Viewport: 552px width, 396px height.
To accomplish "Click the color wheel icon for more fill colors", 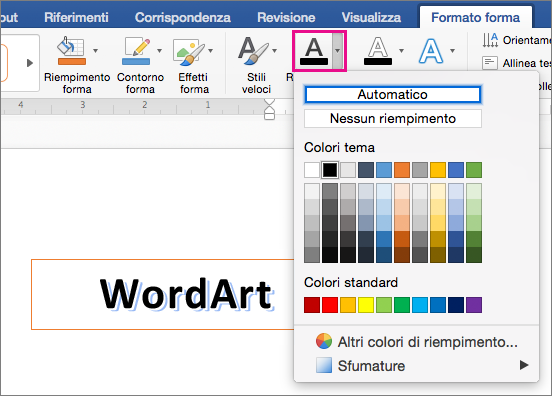I will 324,341.
